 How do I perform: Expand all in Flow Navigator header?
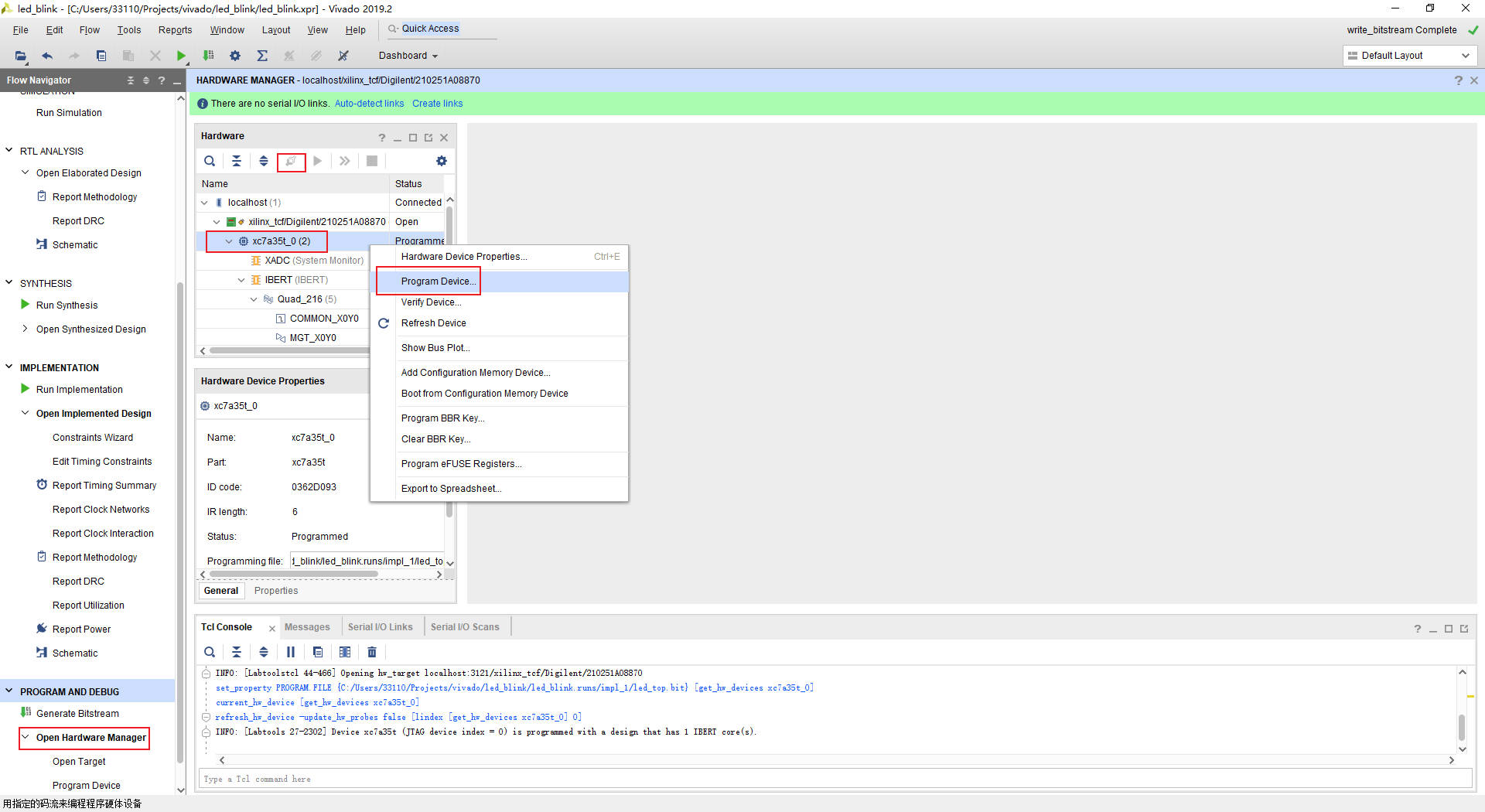click(x=146, y=80)
